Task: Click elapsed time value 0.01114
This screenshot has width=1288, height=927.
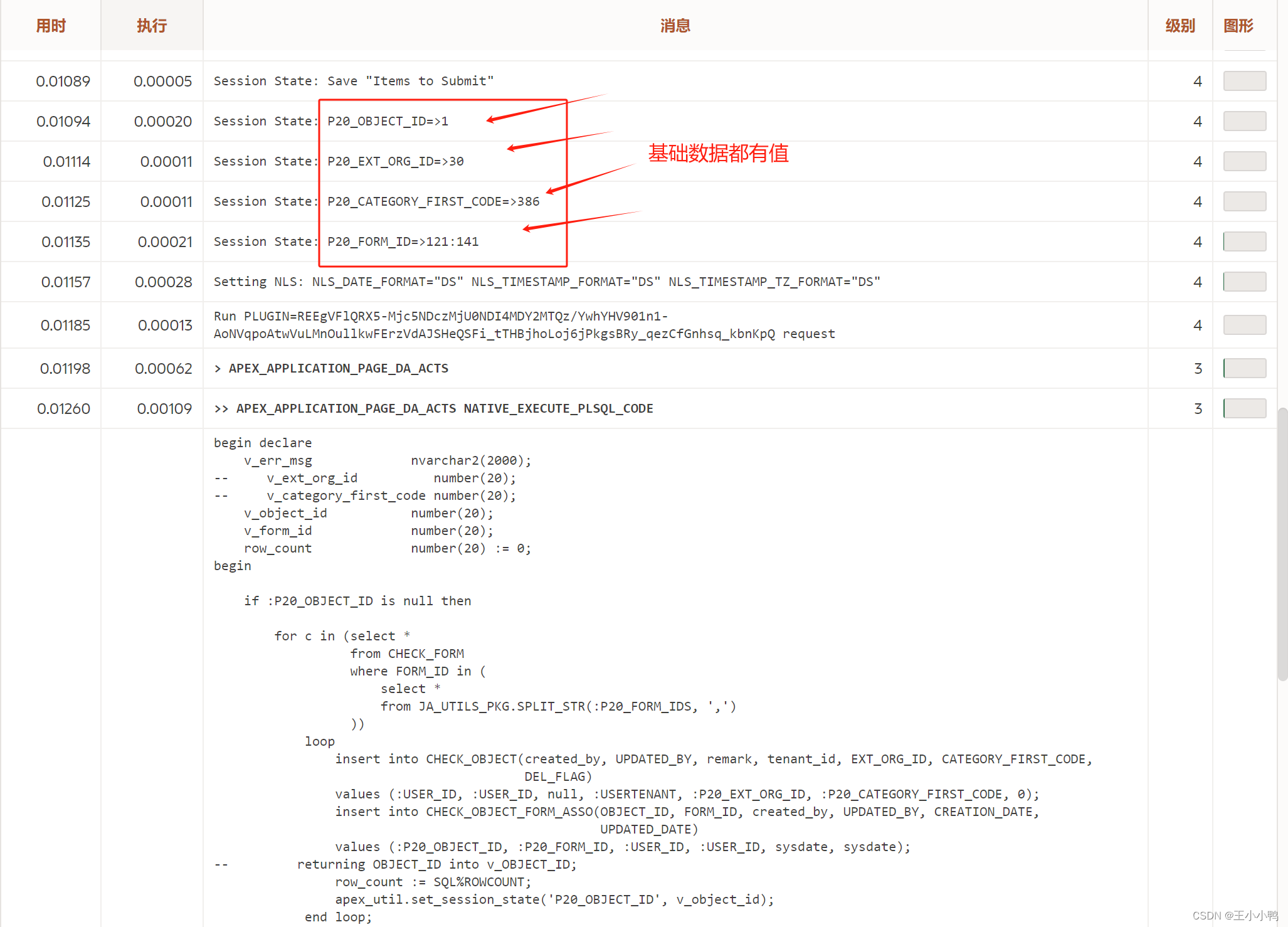Action: (x=66, y=161)
